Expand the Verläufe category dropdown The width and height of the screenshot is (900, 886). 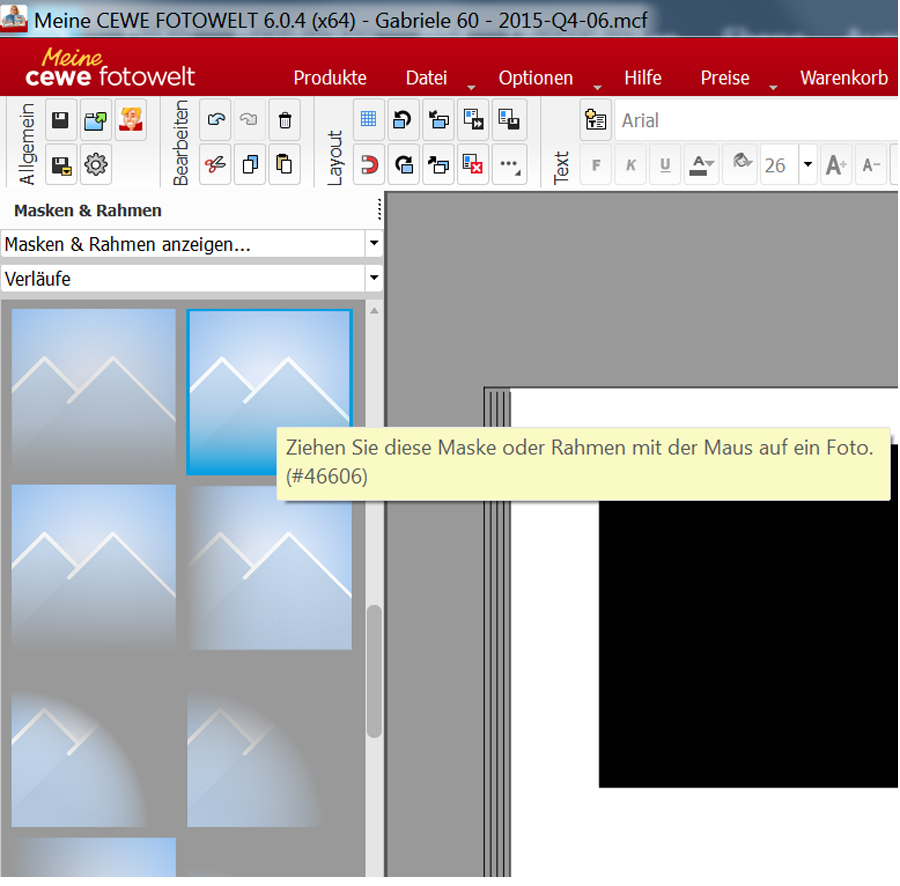(374, 279)
